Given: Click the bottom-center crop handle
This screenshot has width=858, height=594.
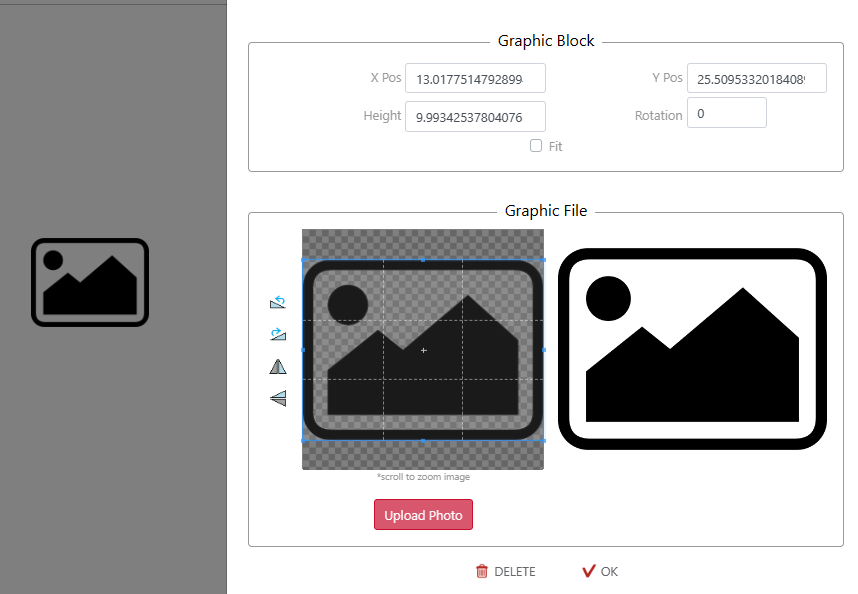Looking at the screenshot, I should pos(423,440).
